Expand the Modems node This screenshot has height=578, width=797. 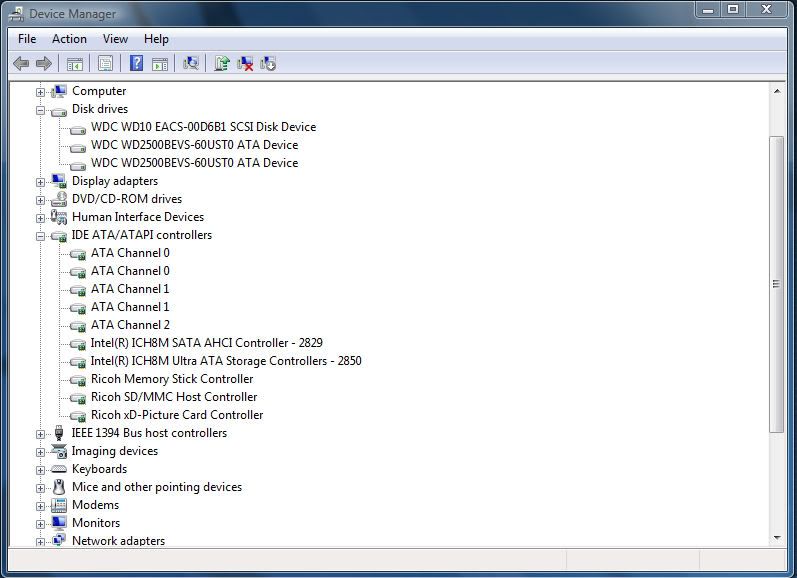tap(40, 506)
